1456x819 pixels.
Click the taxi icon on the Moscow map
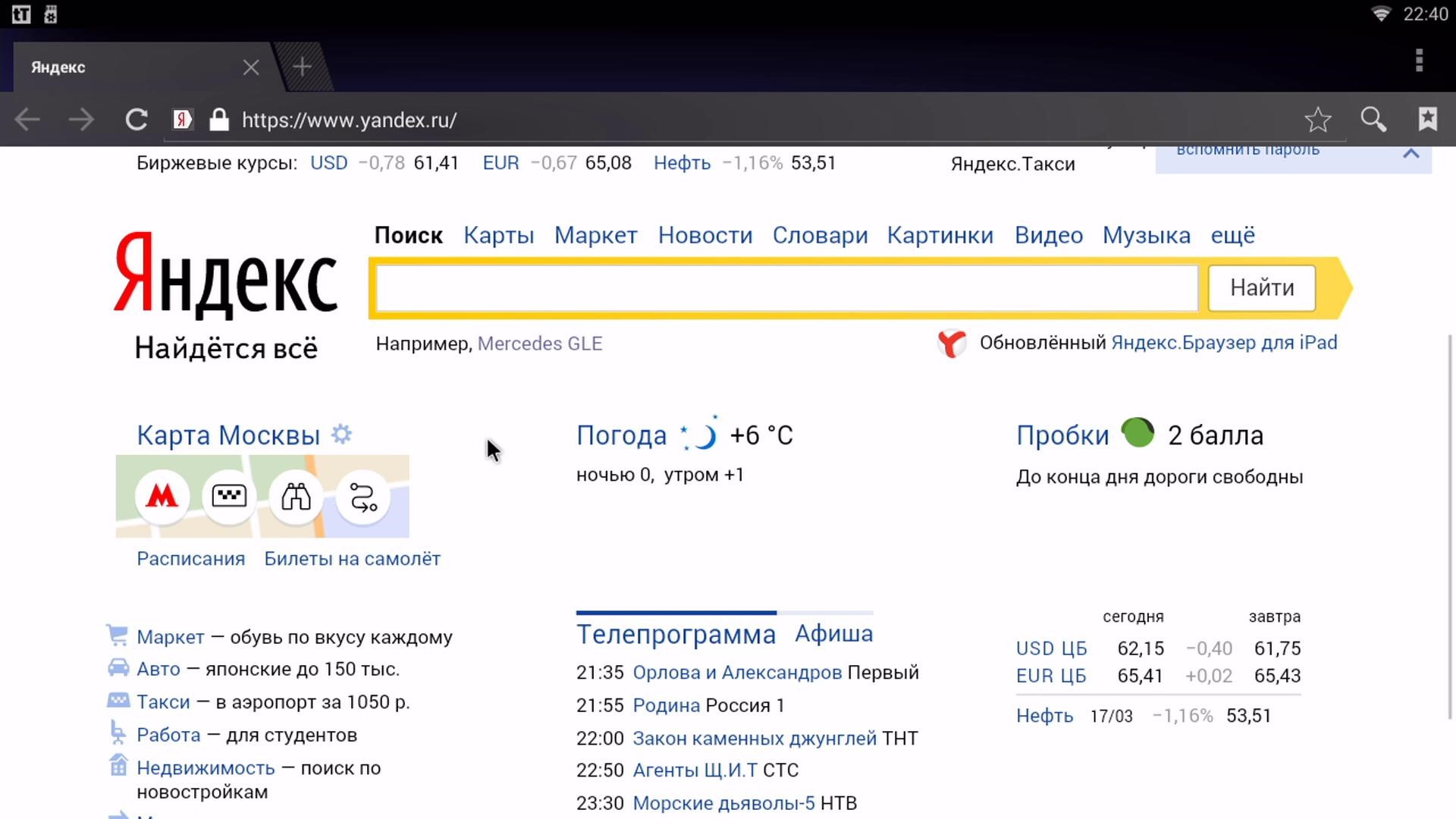point(229,497)
